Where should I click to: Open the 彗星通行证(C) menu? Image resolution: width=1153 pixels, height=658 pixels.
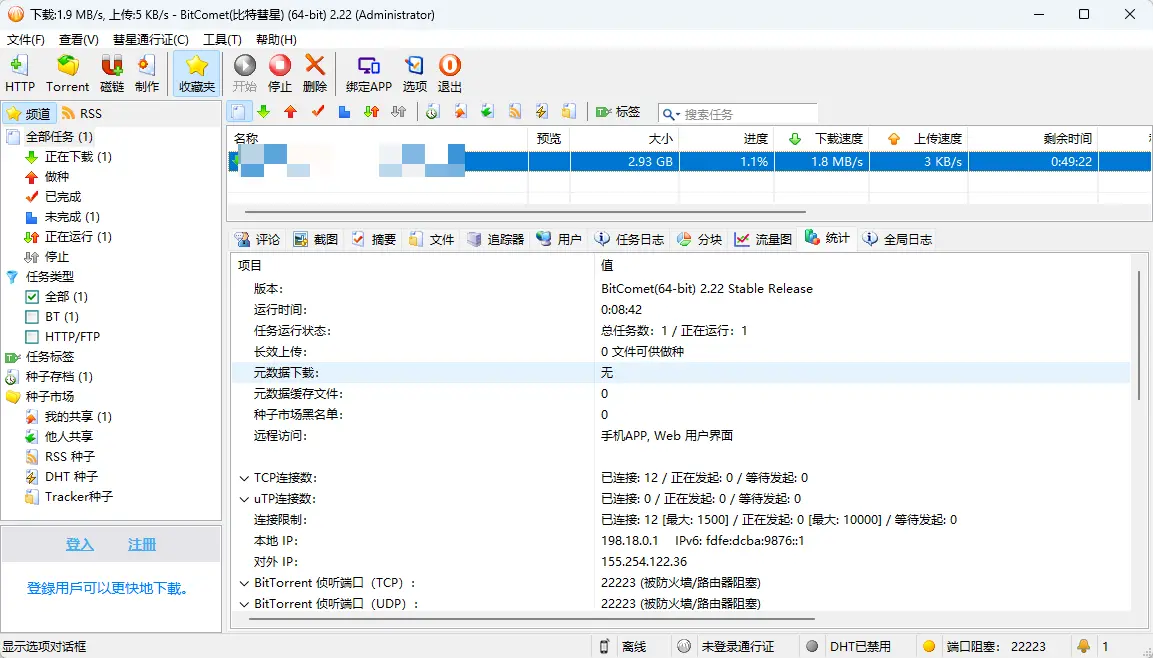[x=150, y=40]
